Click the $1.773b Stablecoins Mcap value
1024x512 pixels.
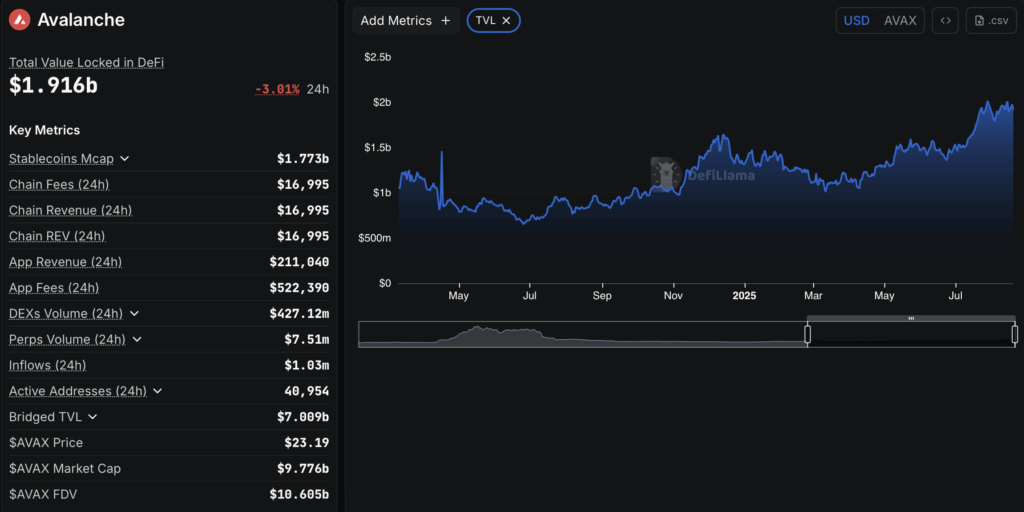click(302, 159)
